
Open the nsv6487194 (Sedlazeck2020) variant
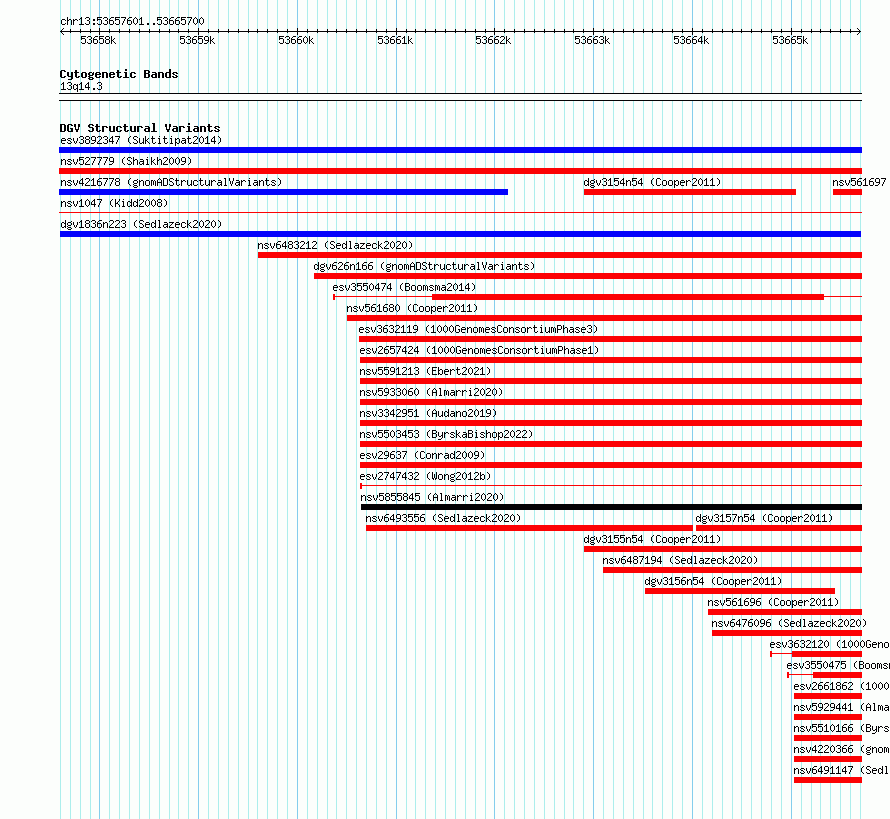coord(680,560)
